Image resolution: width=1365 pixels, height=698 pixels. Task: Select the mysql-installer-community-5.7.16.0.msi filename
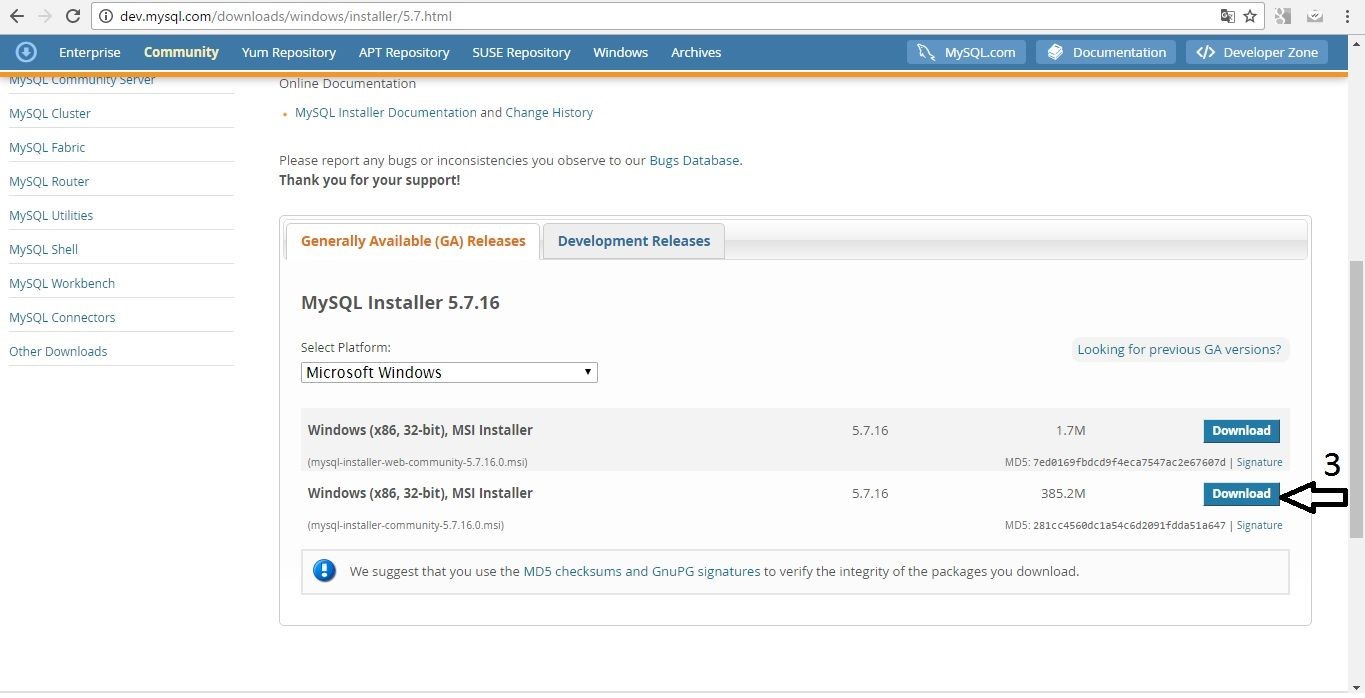point(406,525)
